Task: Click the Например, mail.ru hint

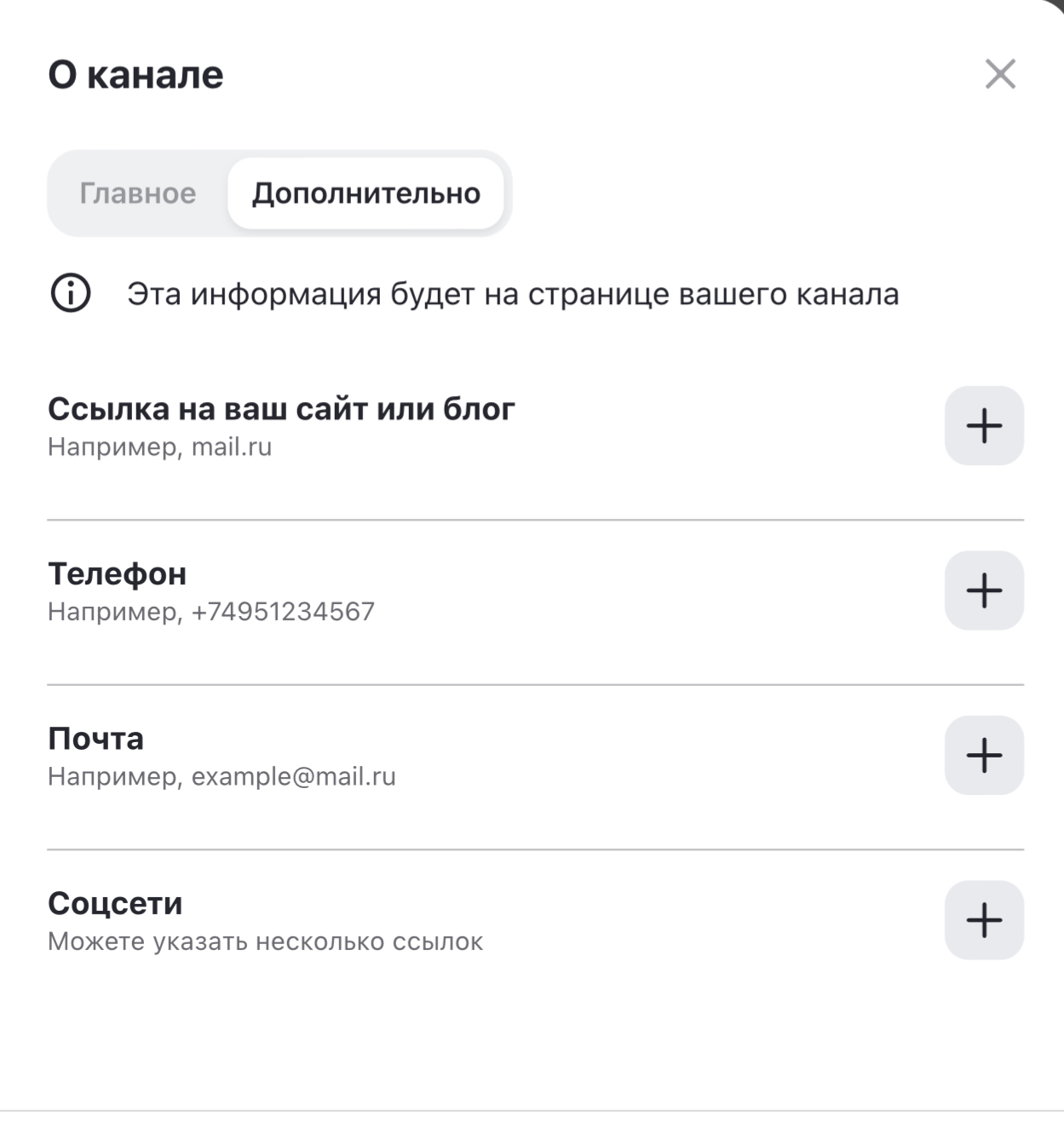Action: pos(159,446)
